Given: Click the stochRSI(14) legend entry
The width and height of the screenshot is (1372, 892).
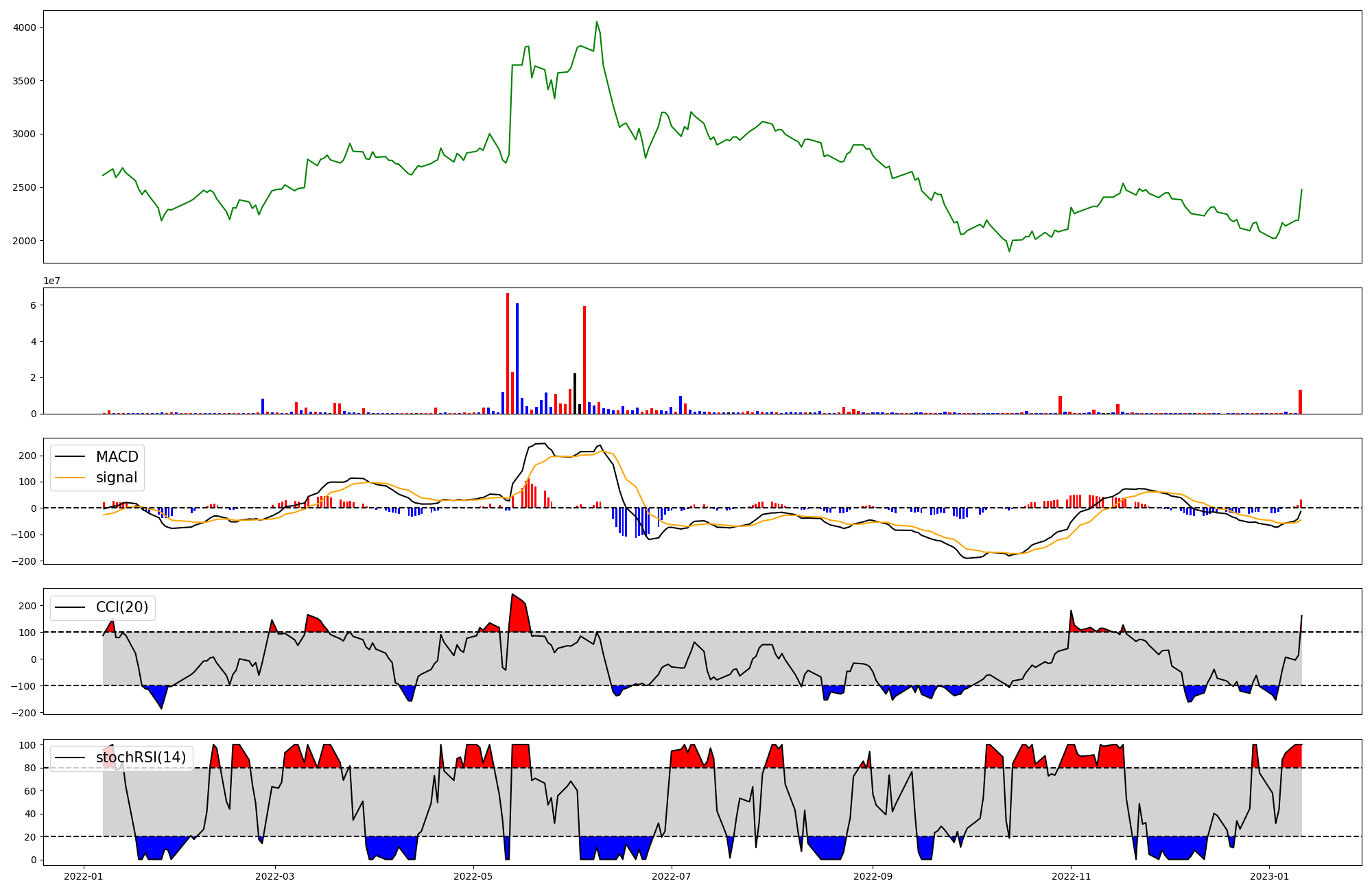Looking at the screenshot, I should [x=141, y=758].
